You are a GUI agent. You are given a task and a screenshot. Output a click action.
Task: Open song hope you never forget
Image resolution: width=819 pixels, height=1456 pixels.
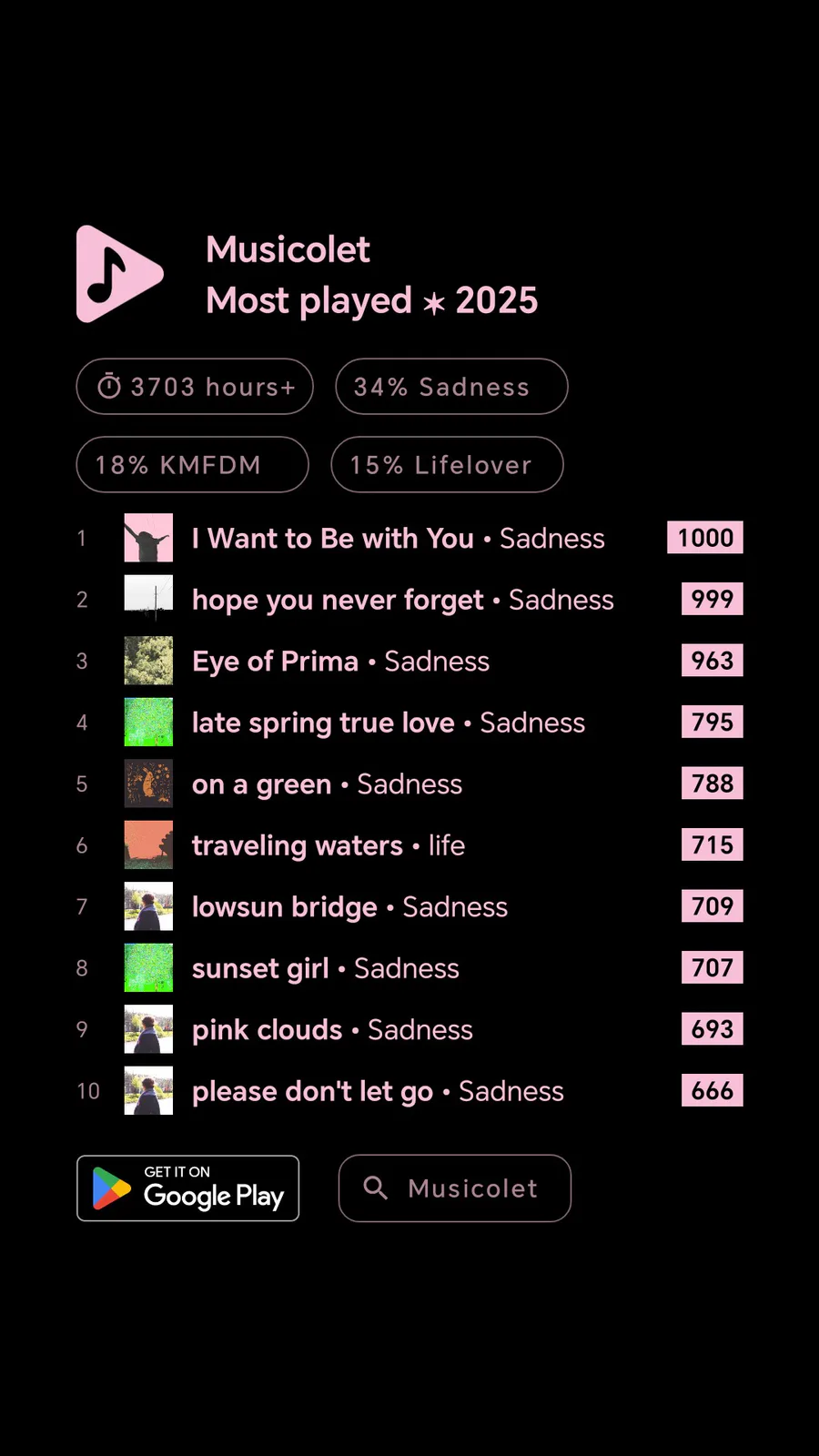[338, 600]
